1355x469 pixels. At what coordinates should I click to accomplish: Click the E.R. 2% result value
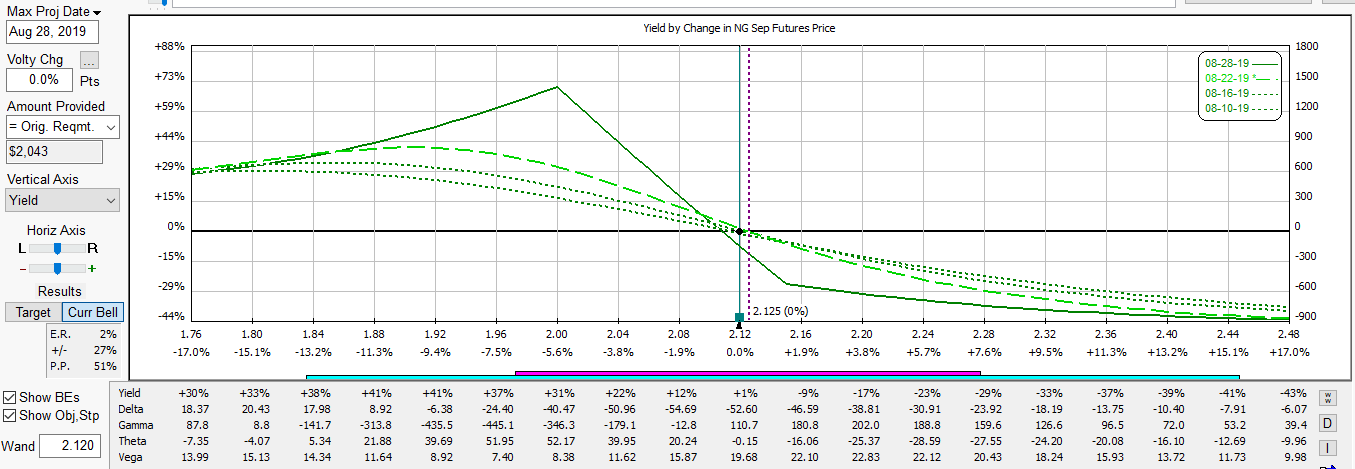[108, 333]
